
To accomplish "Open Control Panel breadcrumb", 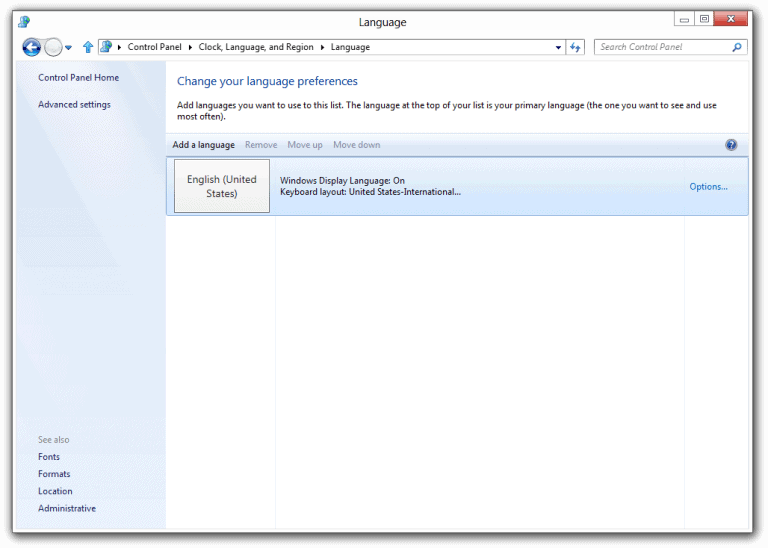I will pyautogui.click(x=154, y=47).
